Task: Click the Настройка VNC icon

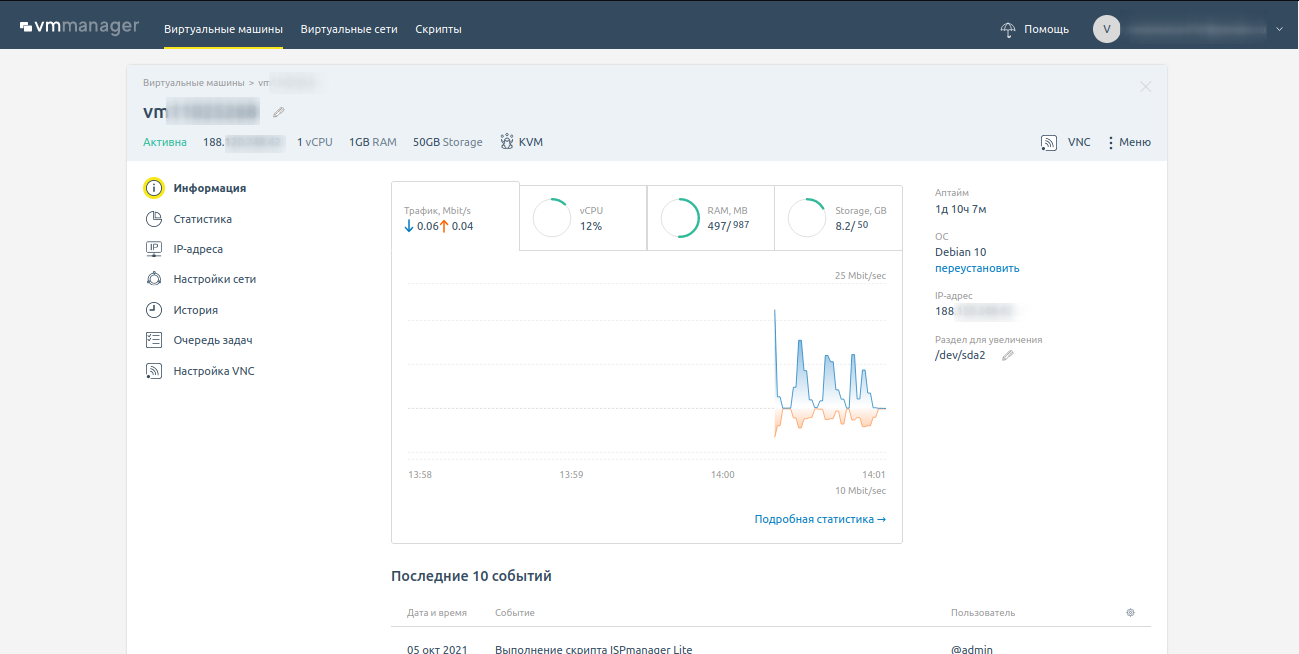Action: pos(154,371)
